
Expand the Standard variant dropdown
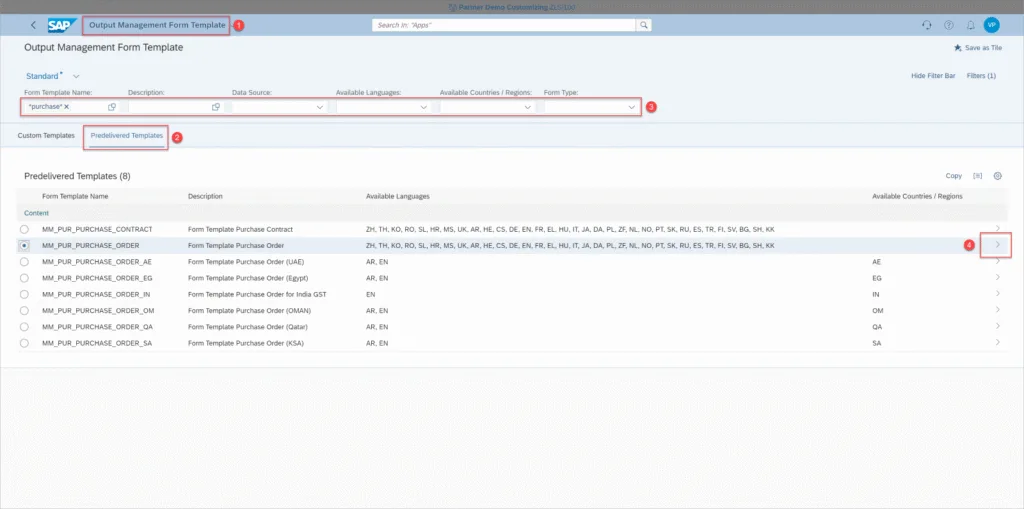click(x=76, y=76)
